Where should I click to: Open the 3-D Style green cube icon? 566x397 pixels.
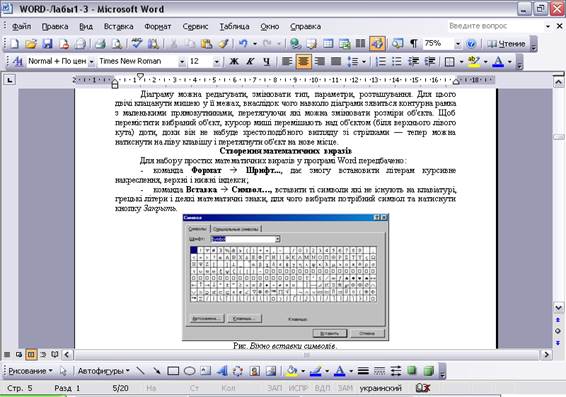tap(428, 371)
